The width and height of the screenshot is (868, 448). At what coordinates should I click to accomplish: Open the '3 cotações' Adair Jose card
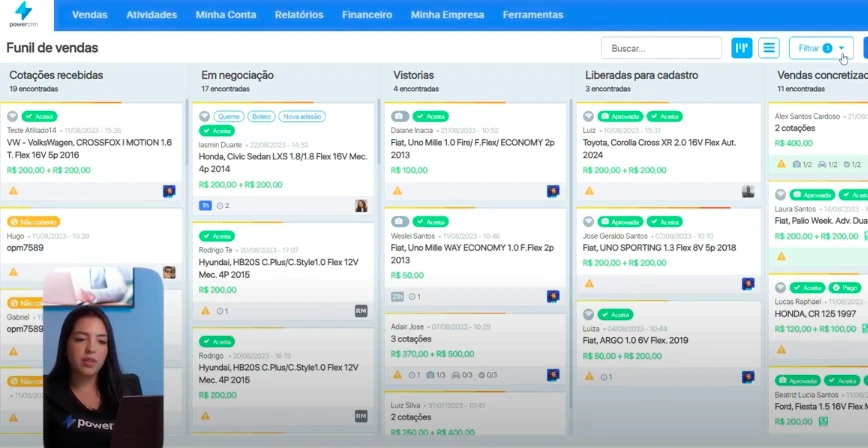[411, 339]
